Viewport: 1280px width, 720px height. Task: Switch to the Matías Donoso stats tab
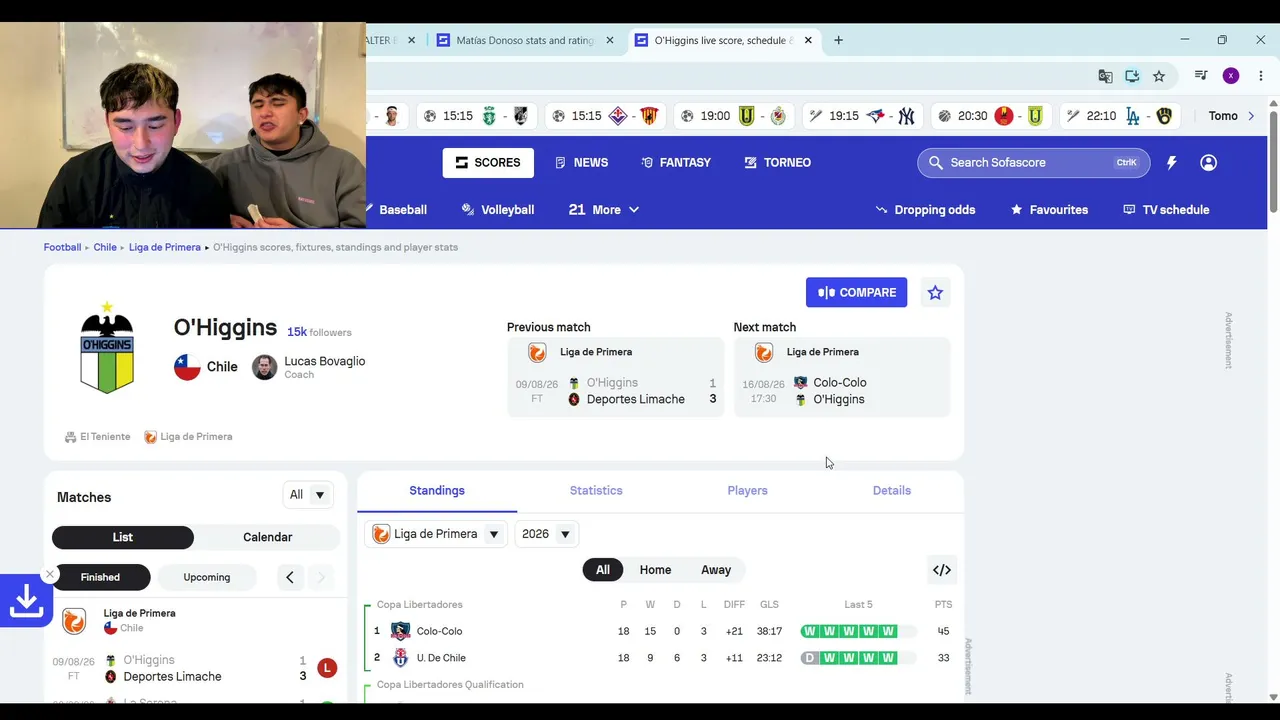(x=525, y=40)
